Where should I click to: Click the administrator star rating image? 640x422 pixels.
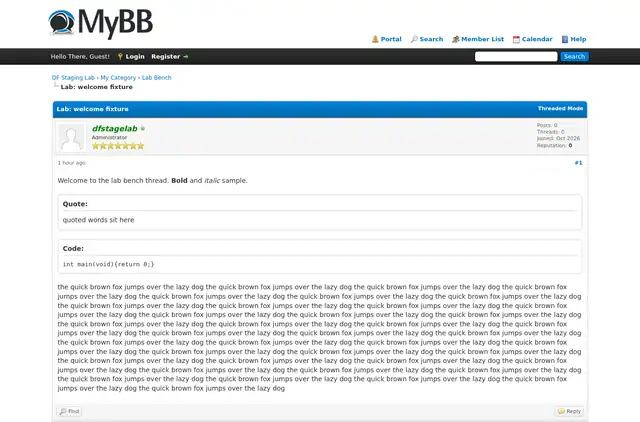coord(118,146)
